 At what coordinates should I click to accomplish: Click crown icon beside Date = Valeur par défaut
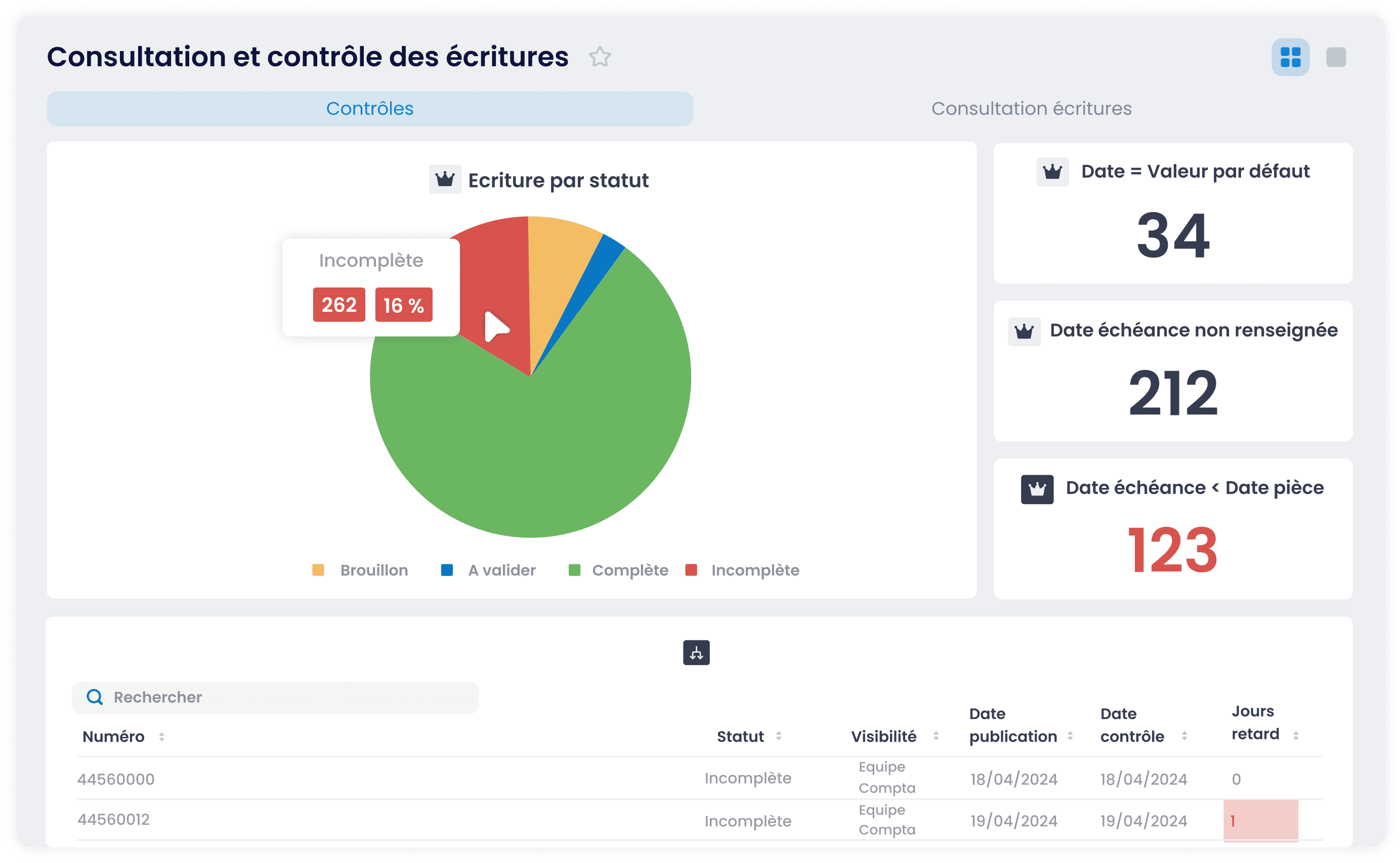pyautogui.click(x=1052, y=171)
